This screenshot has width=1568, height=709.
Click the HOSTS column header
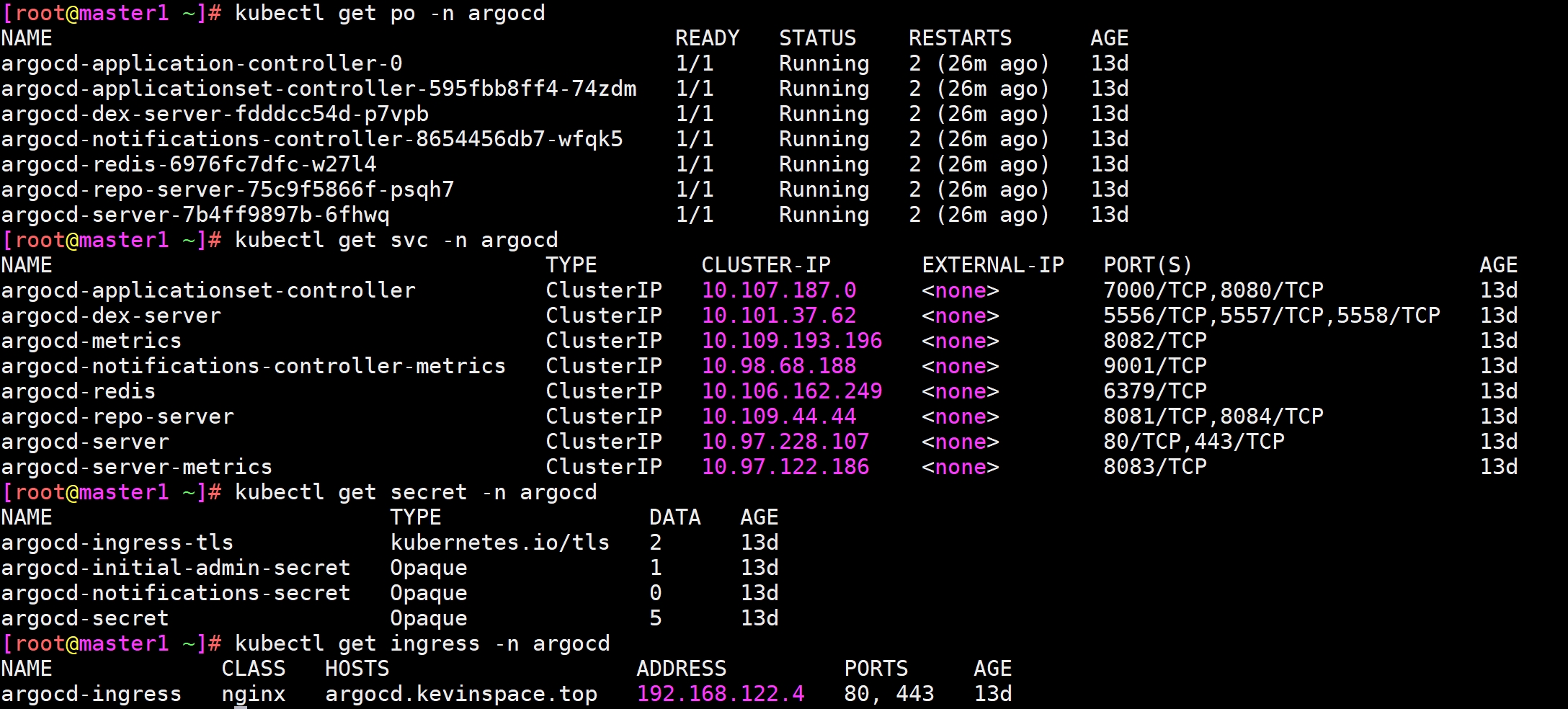[x=357, y=669]
